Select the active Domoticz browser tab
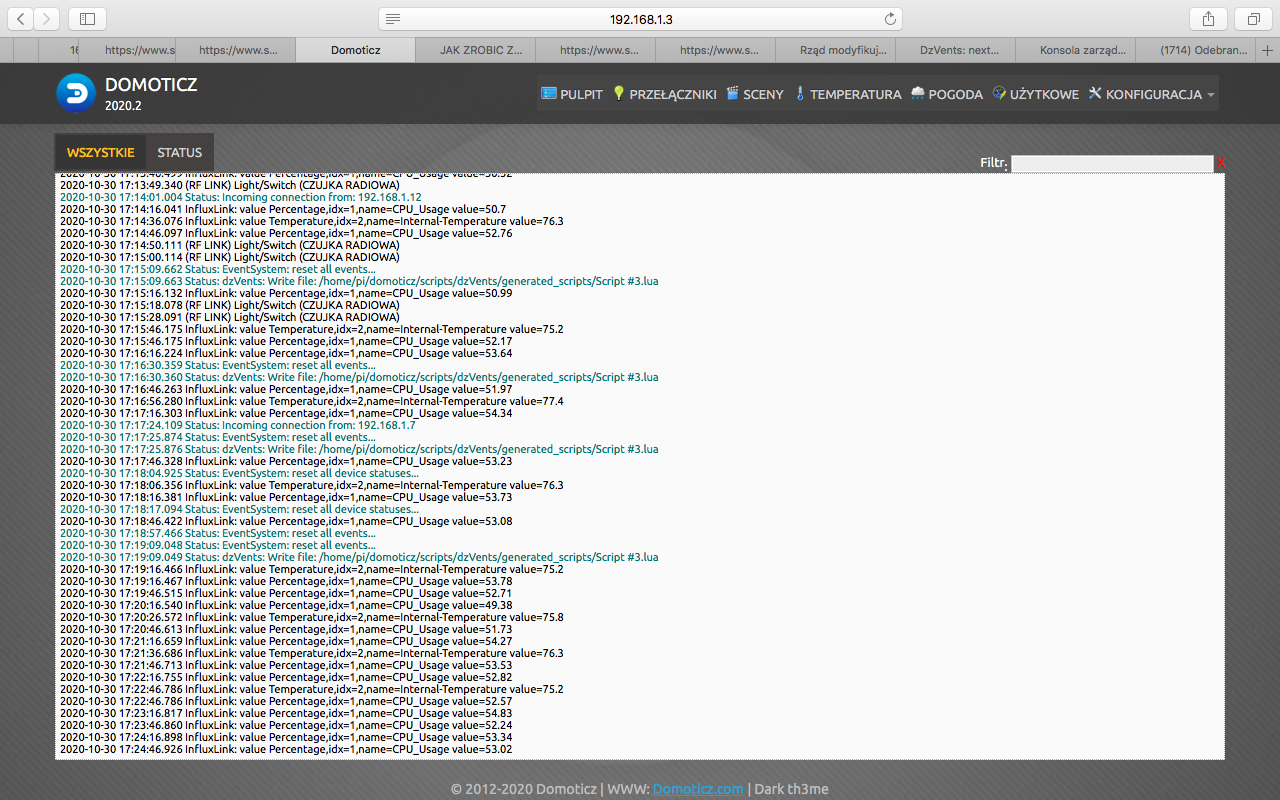 356,49
